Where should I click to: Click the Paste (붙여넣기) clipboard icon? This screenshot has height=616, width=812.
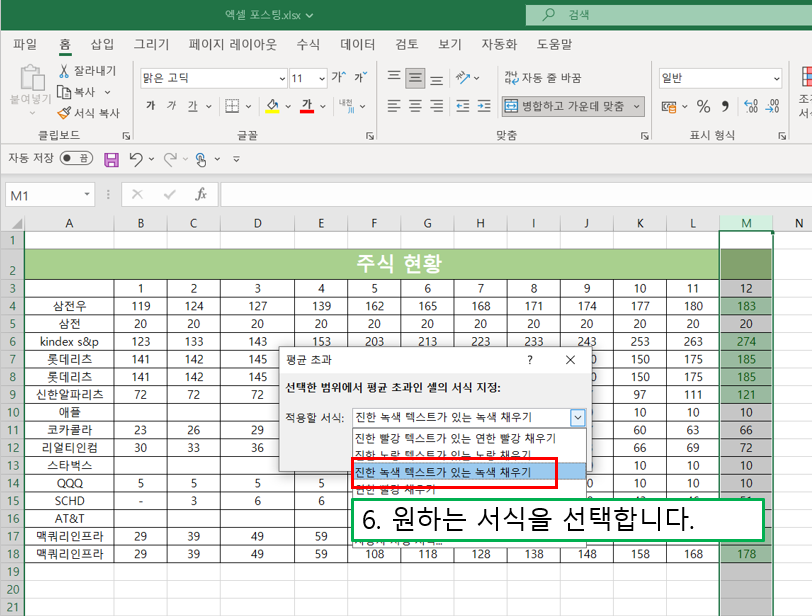[31, 78]
